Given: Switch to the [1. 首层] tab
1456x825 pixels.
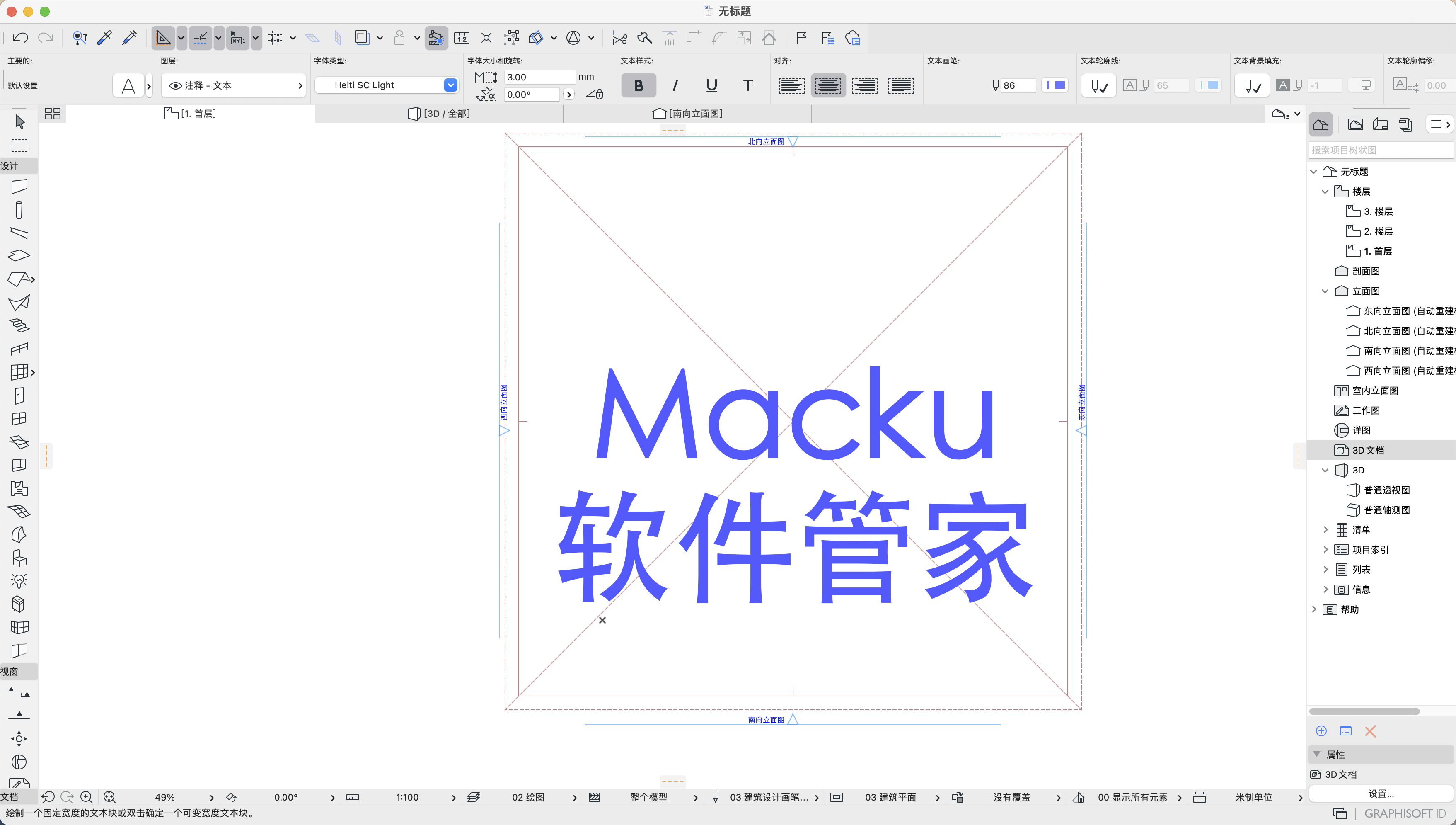Looking at the screenshot, I should click(190, 113).
